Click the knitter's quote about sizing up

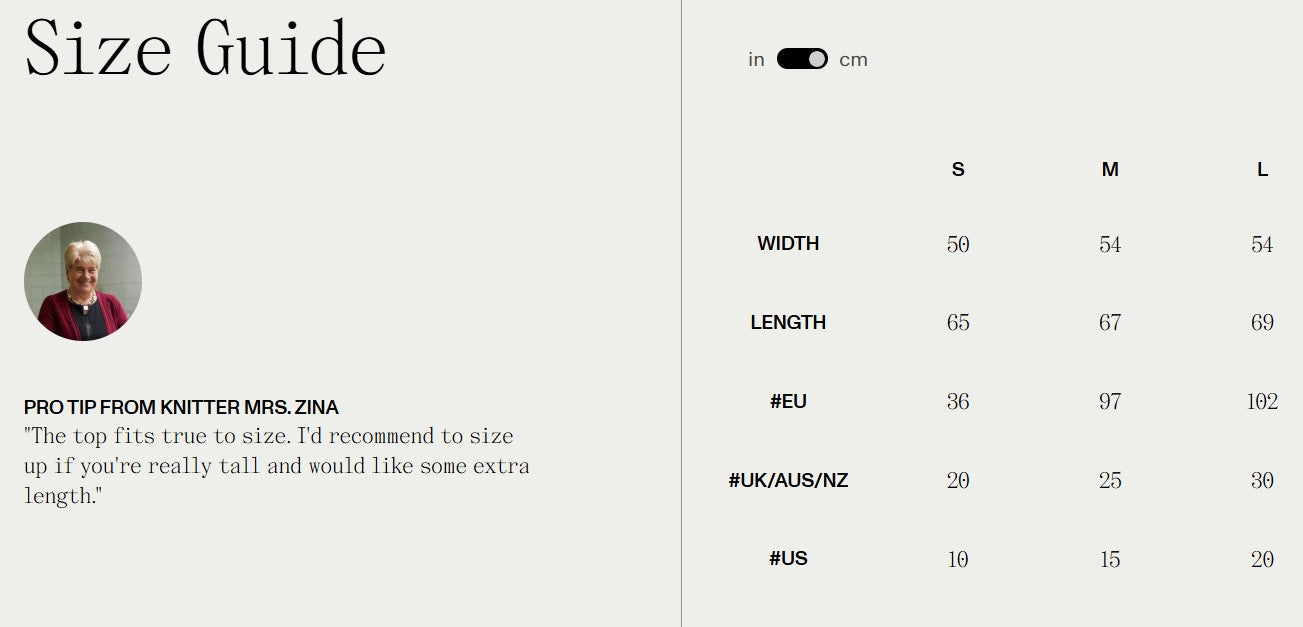point(276,466)
